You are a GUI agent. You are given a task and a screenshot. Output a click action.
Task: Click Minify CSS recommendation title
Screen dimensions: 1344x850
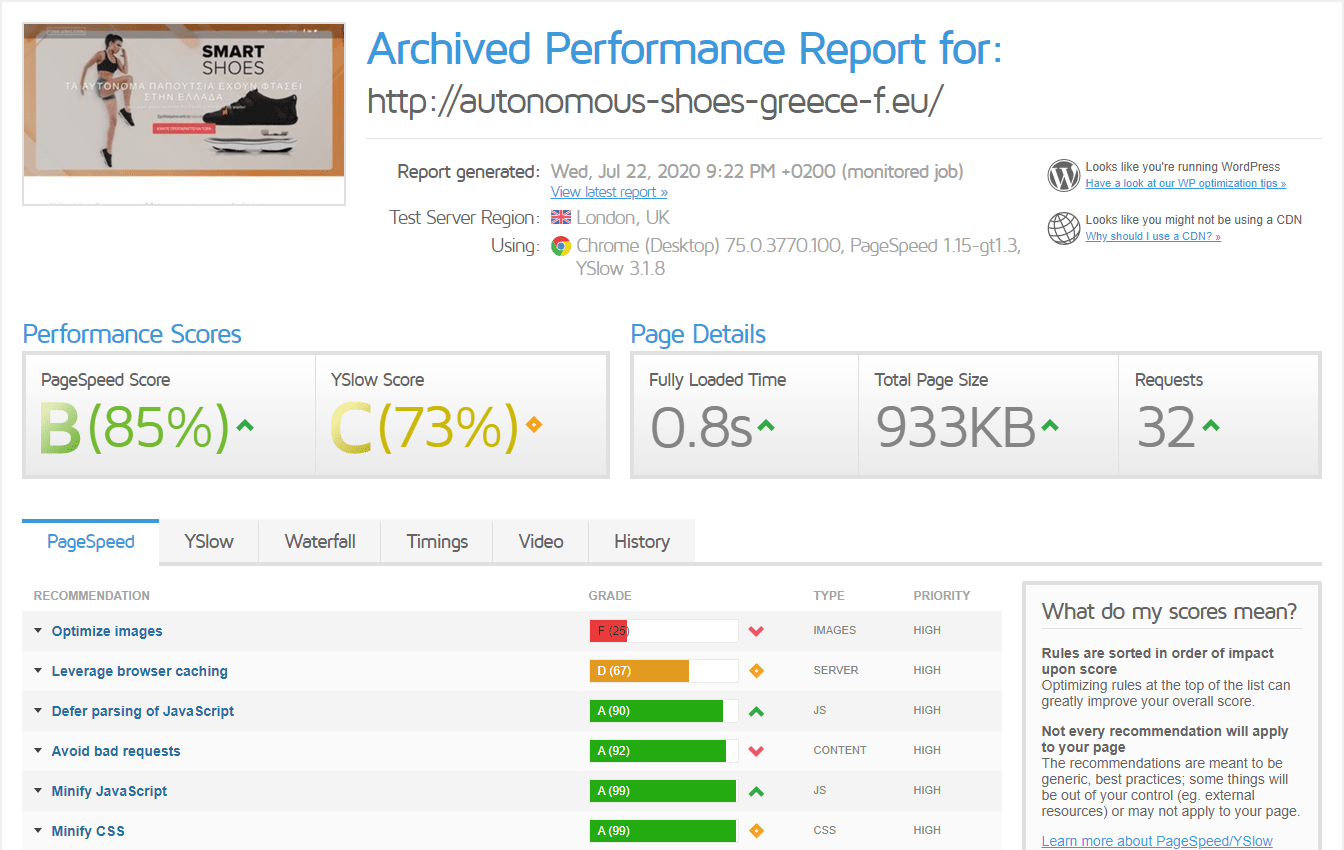(88, 831)
